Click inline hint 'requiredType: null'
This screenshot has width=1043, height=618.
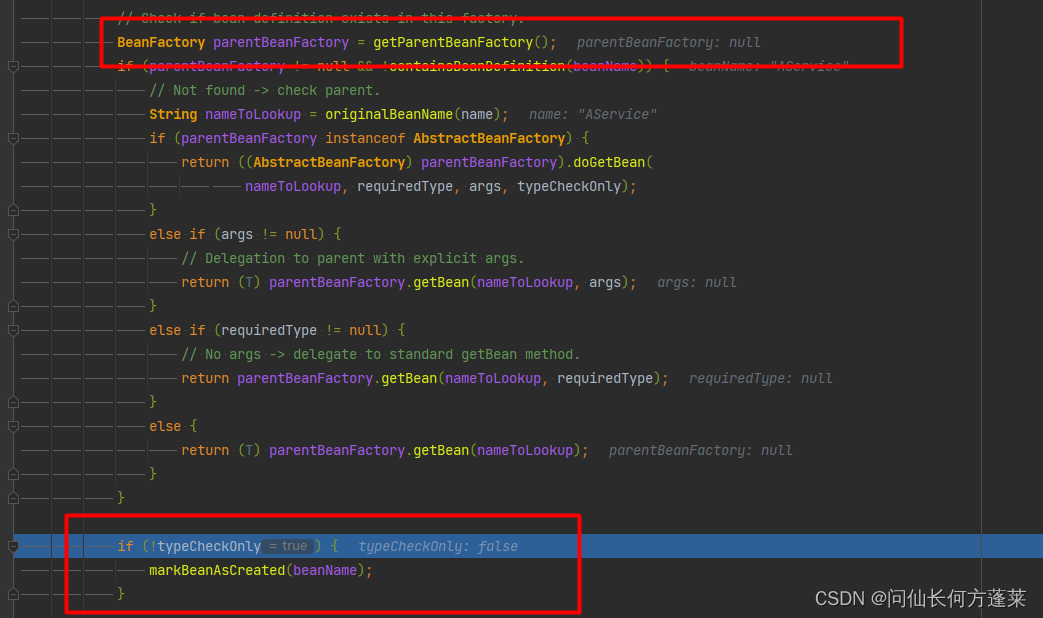click(x=760, y=378)
